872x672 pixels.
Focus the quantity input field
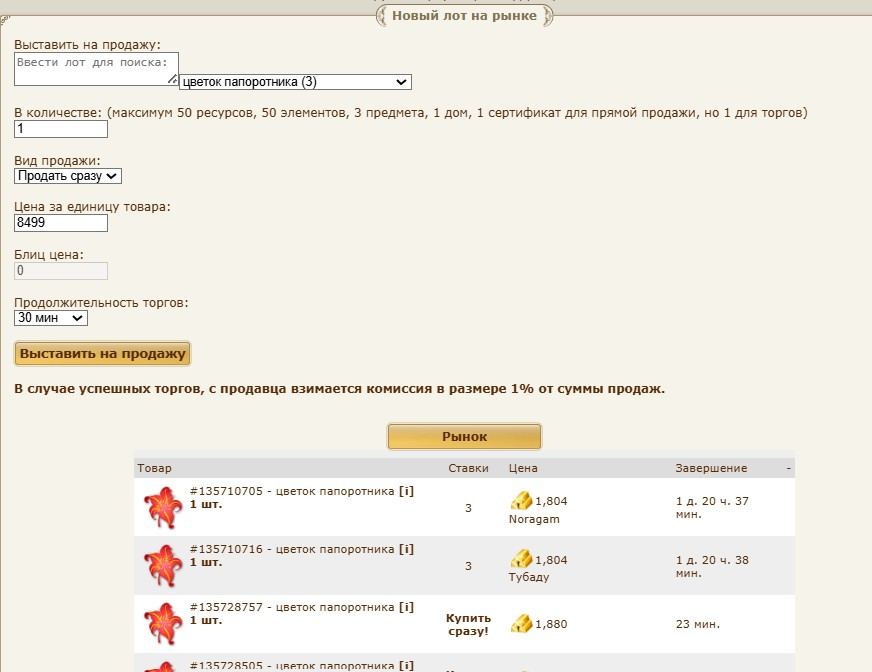click(61, 129)
